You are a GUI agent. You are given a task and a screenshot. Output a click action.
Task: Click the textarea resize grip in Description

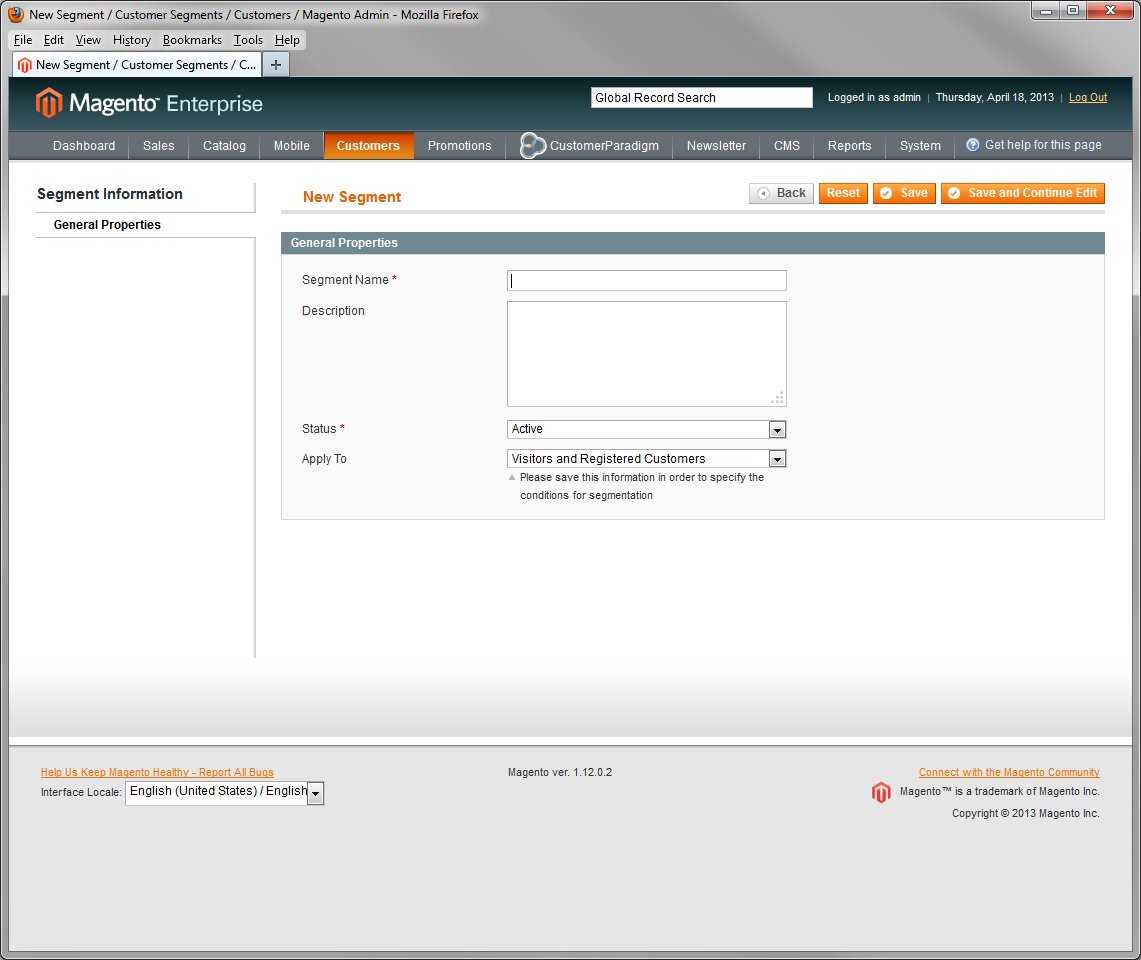(778, 398)
